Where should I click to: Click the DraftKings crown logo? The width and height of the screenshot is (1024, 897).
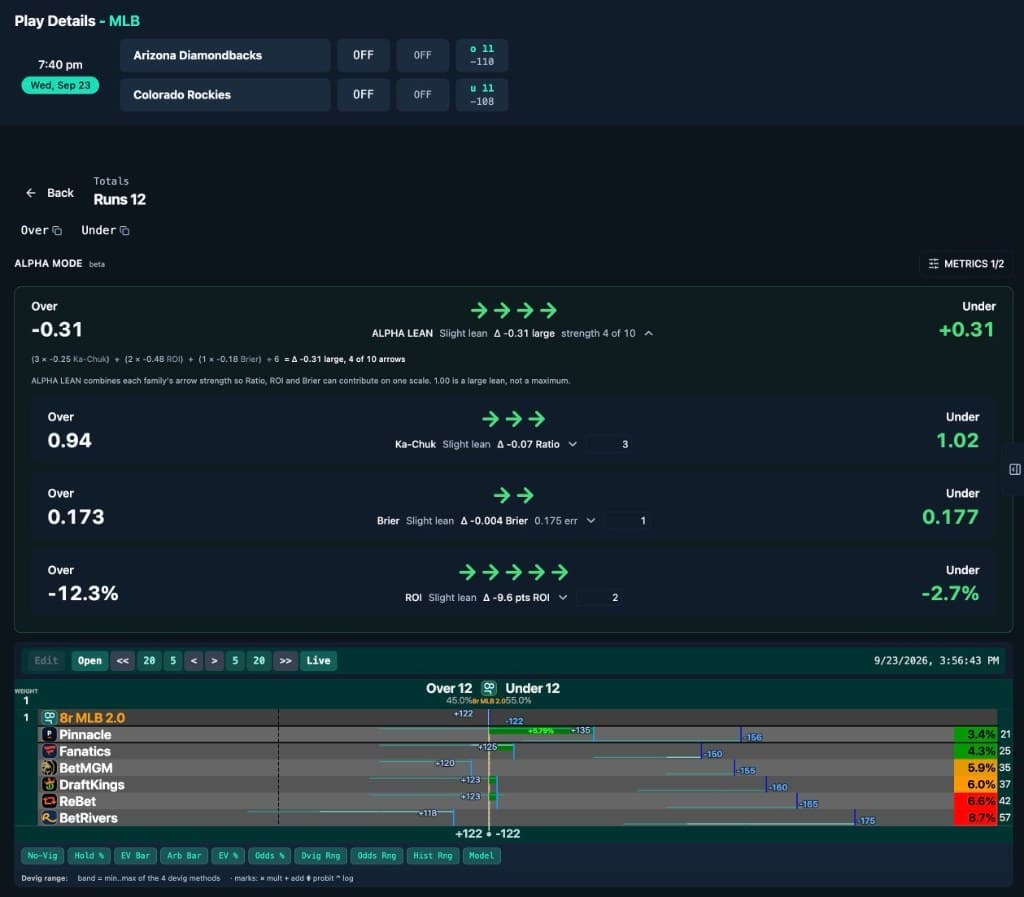49,784
